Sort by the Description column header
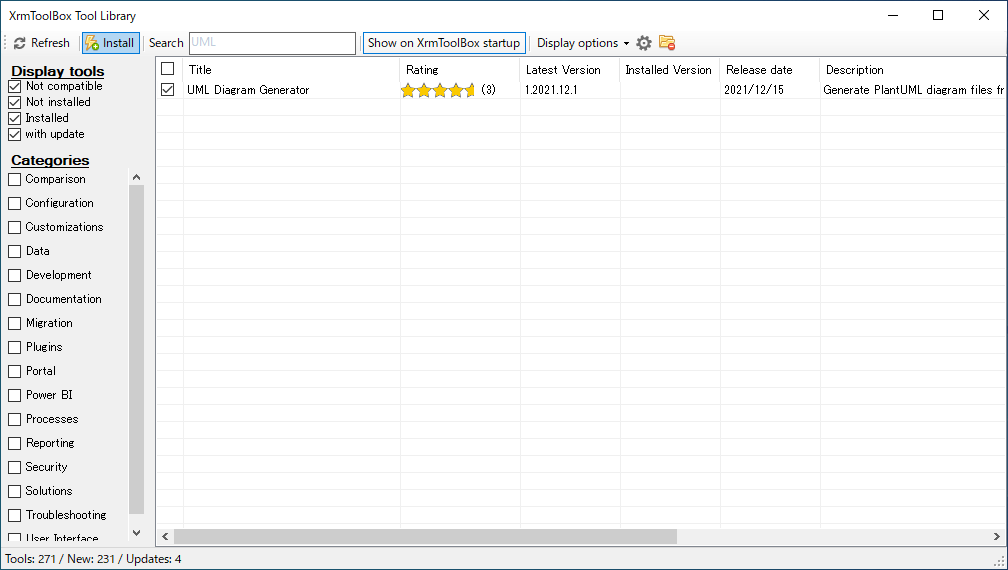 coord(913,69)
